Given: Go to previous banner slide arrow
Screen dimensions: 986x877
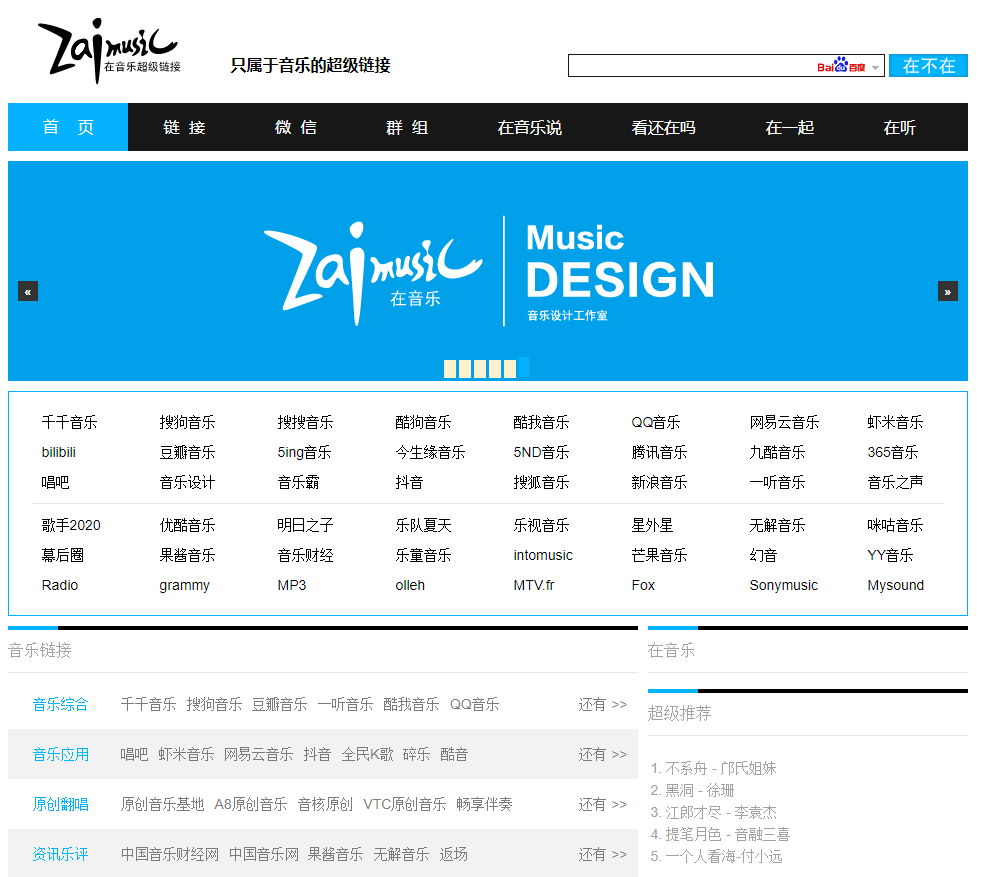Looking at the screenshot, I should coord(28,291).
